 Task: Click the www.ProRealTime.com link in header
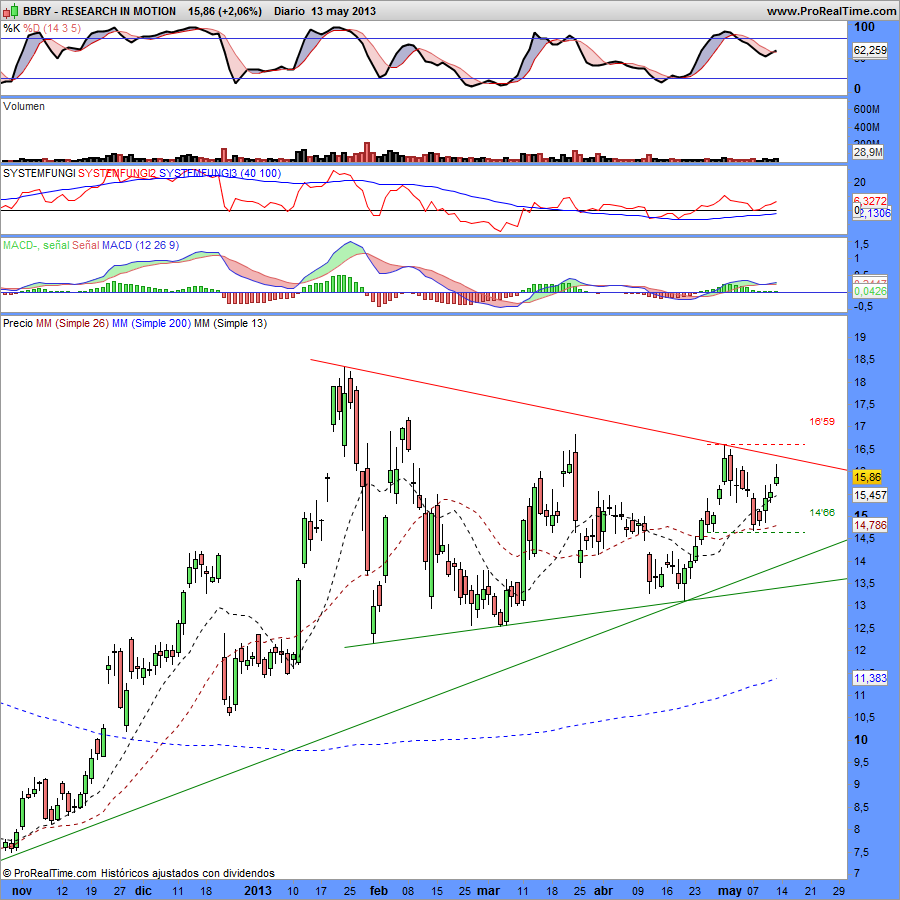coord(830,11)
